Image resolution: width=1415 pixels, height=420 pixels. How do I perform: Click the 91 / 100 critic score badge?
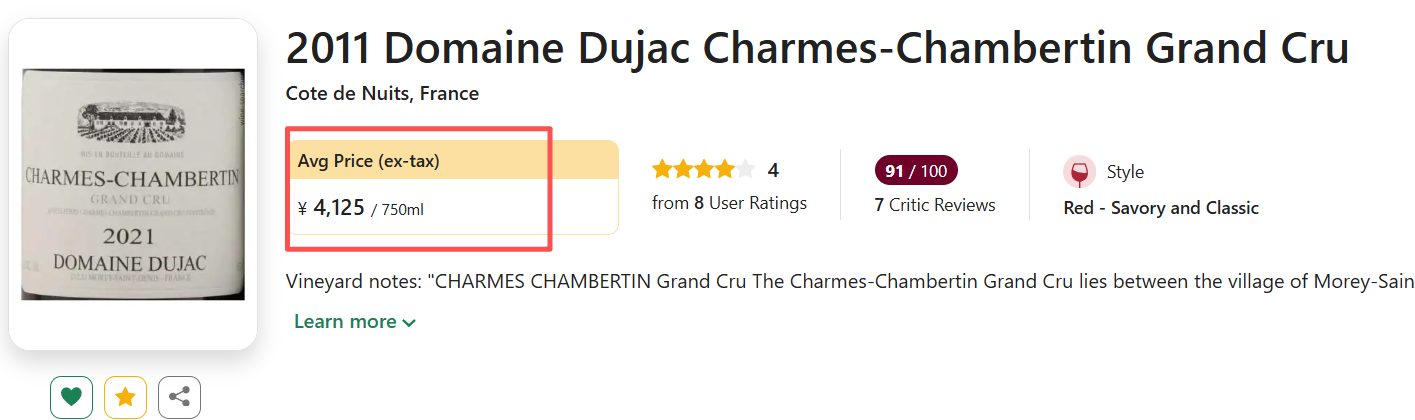916,171
